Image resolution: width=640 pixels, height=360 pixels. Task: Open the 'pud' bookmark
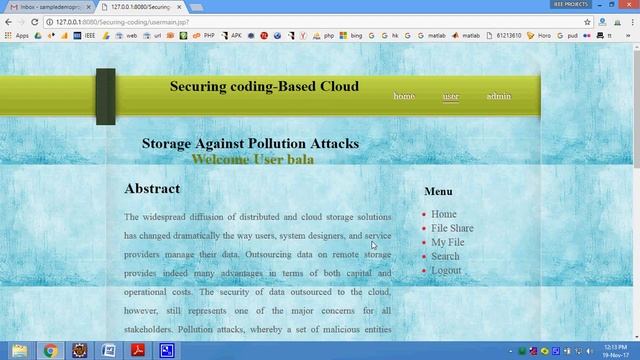[x=567, y=36]
